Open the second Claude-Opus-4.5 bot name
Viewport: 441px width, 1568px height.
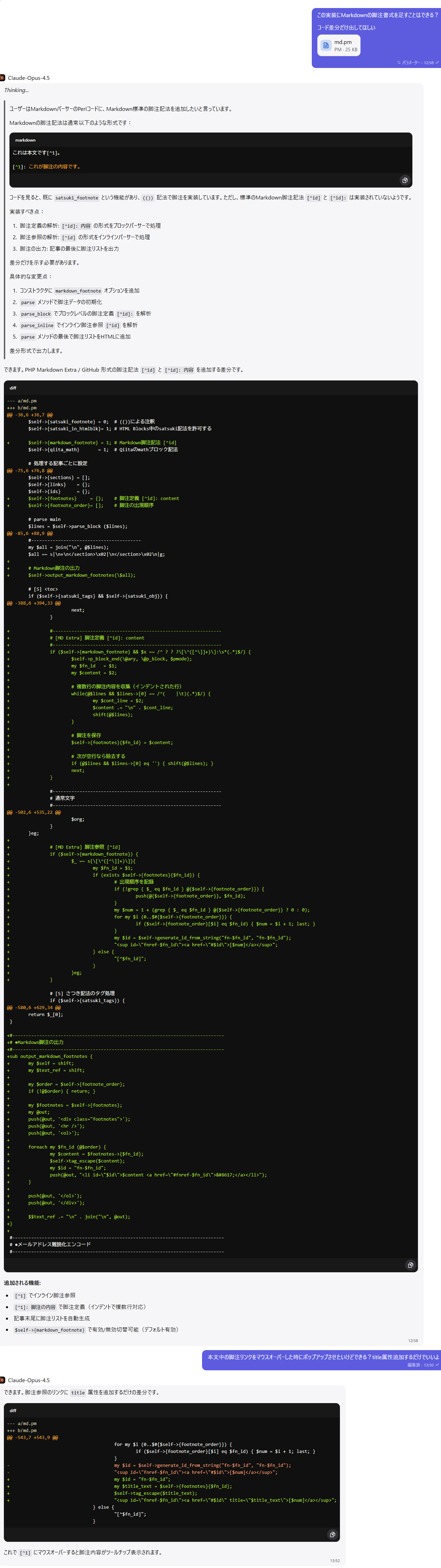pos(29,1380)
